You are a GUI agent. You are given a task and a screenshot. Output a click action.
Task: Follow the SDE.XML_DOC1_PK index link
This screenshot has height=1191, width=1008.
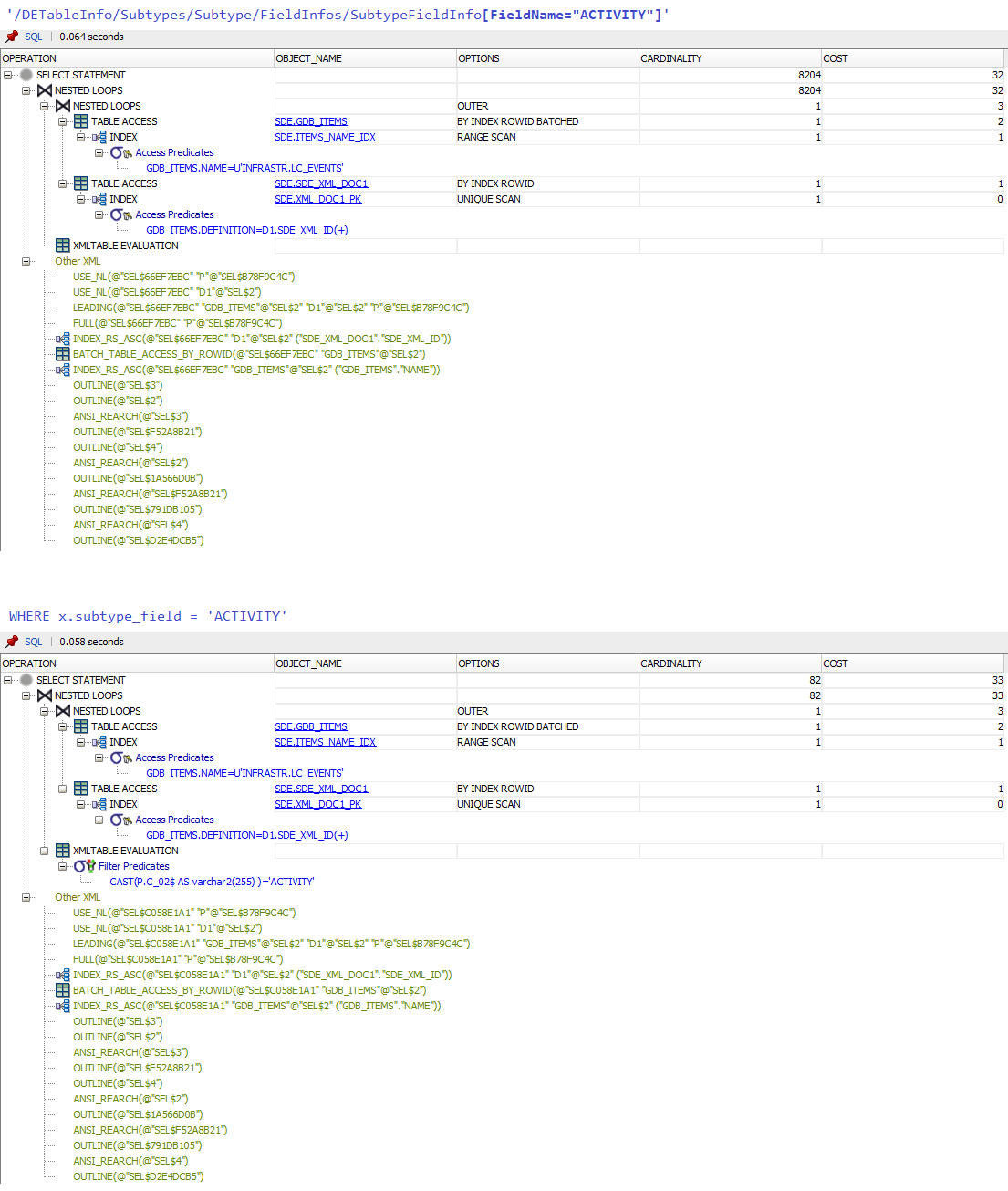click(317, 198)
